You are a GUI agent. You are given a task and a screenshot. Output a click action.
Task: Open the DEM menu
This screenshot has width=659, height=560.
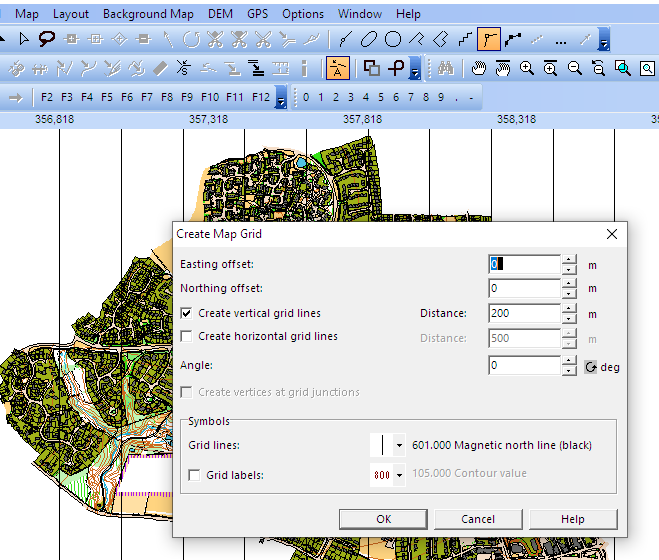pos(220,14)
